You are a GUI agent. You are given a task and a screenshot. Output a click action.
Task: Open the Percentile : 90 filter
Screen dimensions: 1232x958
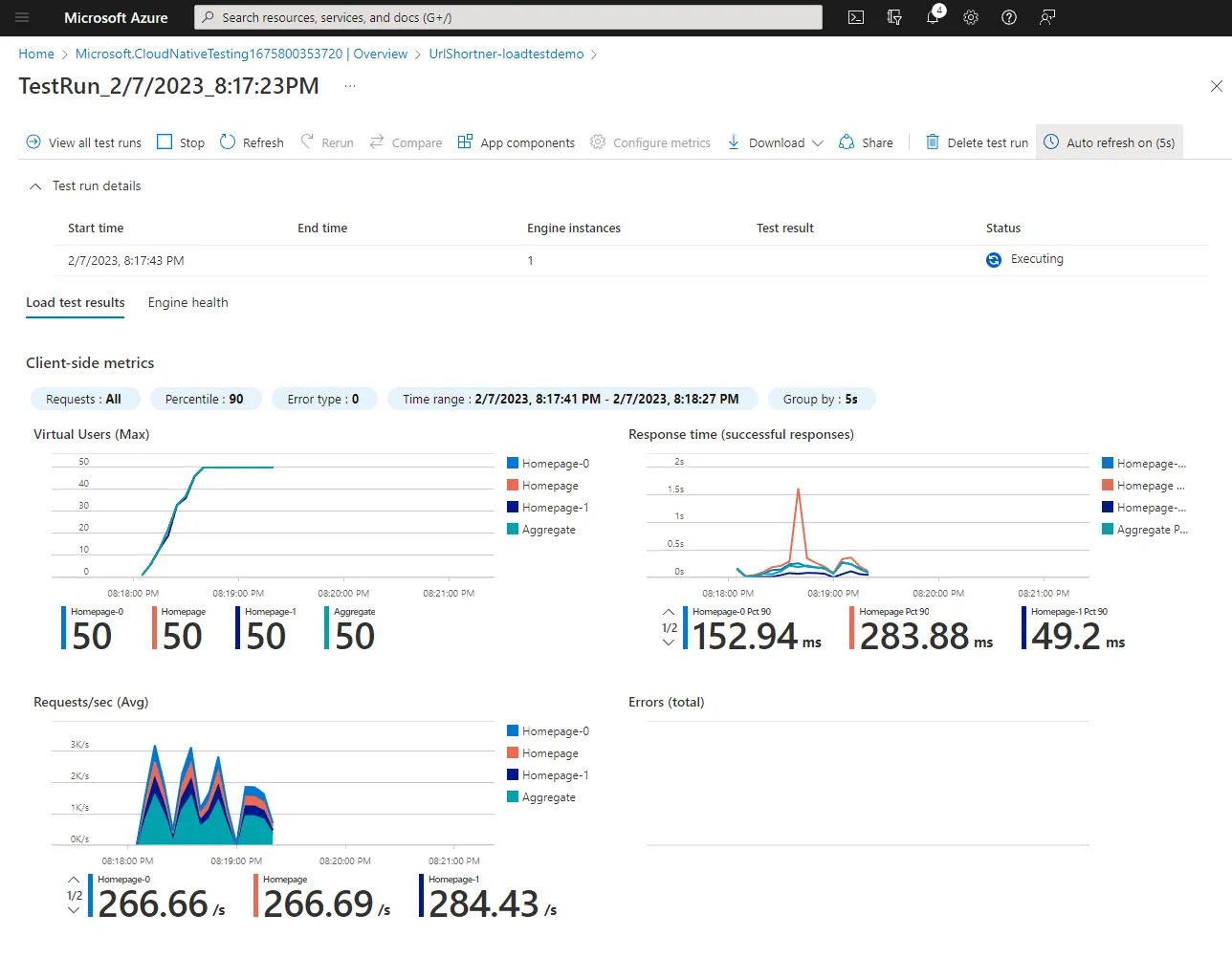point(205,399)
